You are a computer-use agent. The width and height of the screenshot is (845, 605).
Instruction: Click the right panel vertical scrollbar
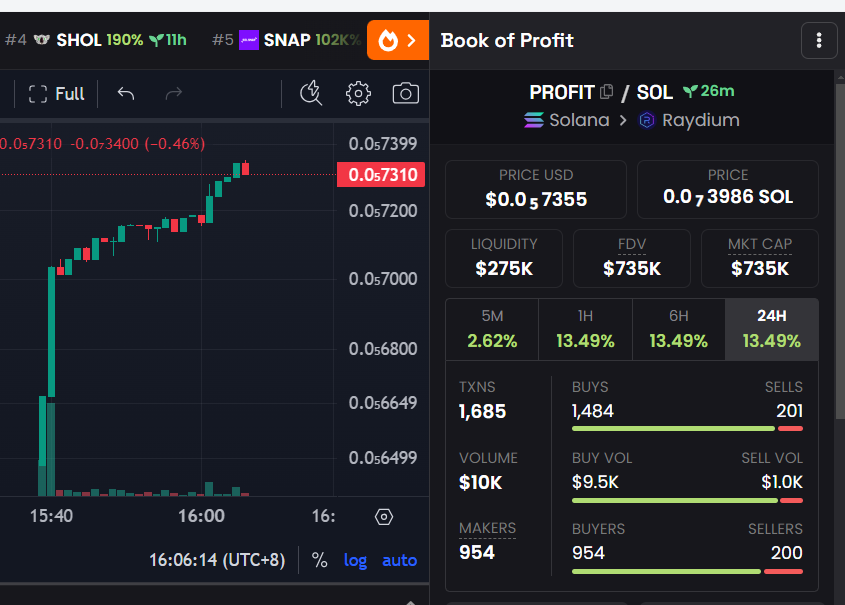[x=840, y=251]
